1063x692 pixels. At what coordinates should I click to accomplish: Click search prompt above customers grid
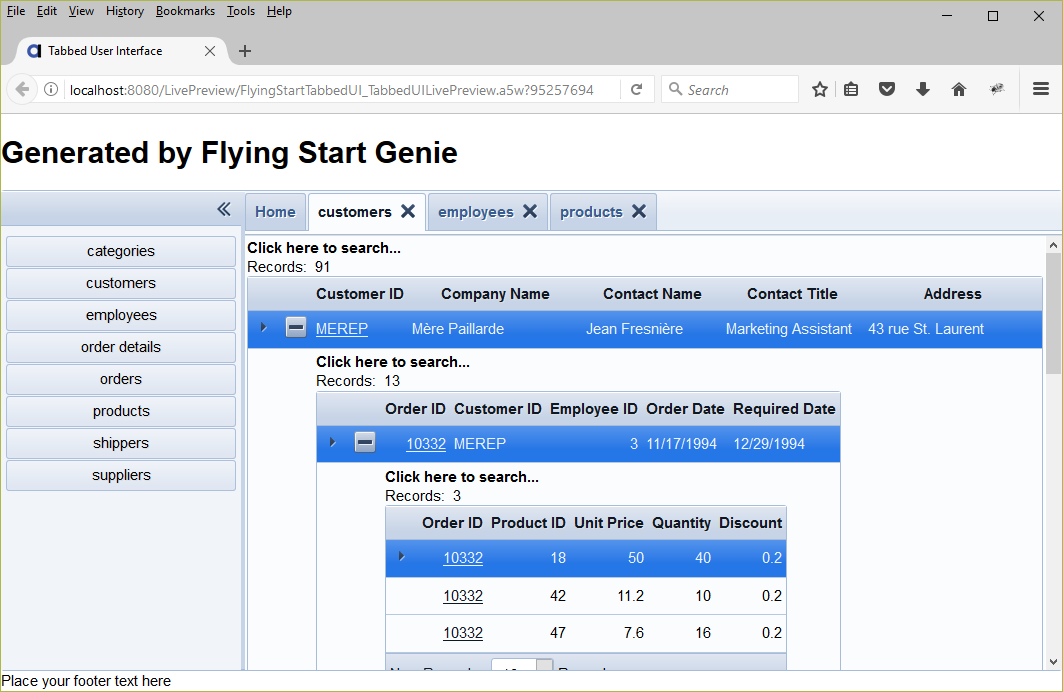(x=323, y=248)
